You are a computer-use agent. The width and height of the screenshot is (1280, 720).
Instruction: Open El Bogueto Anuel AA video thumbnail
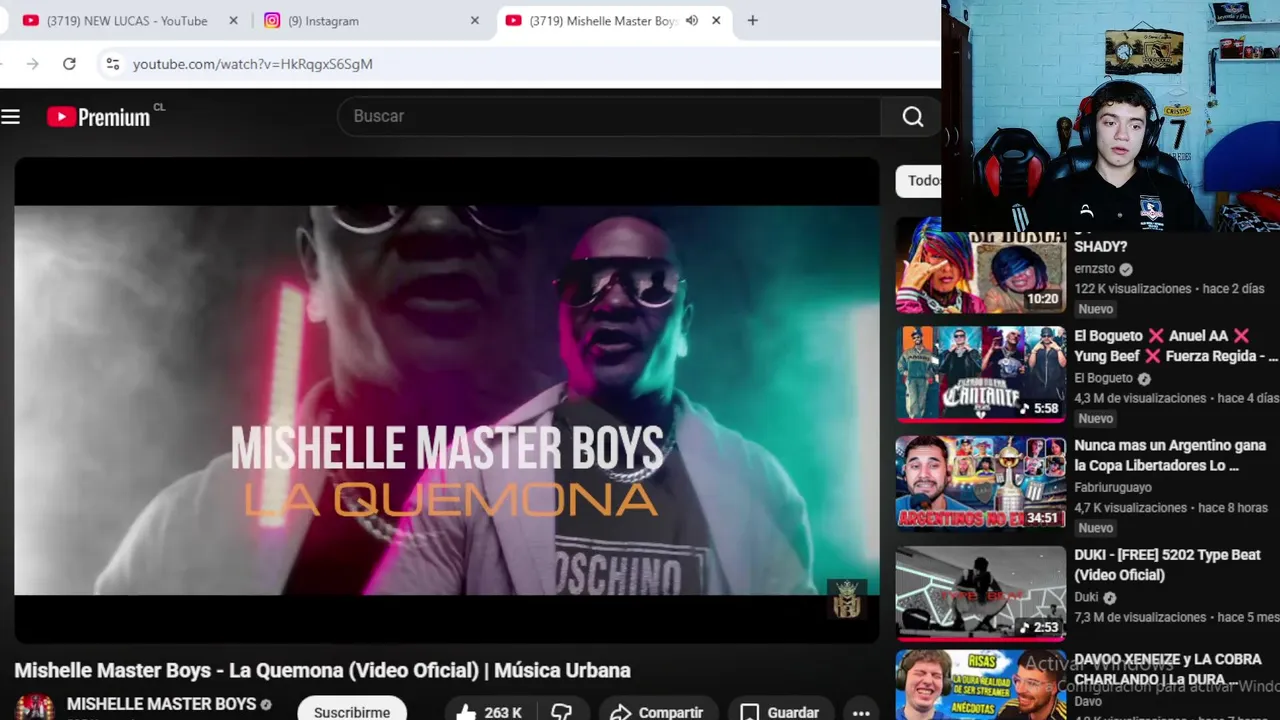pos(980,373)
